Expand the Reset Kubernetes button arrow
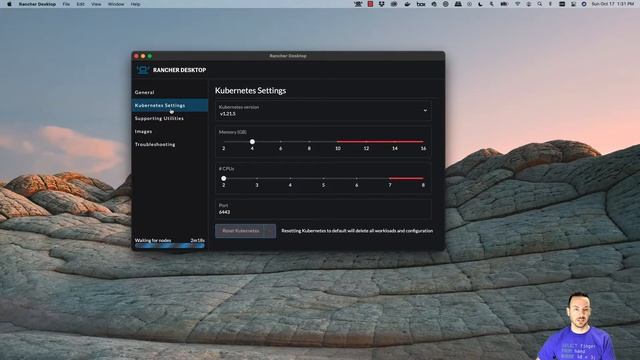640x360 pixels. click(x=270, y=231)
